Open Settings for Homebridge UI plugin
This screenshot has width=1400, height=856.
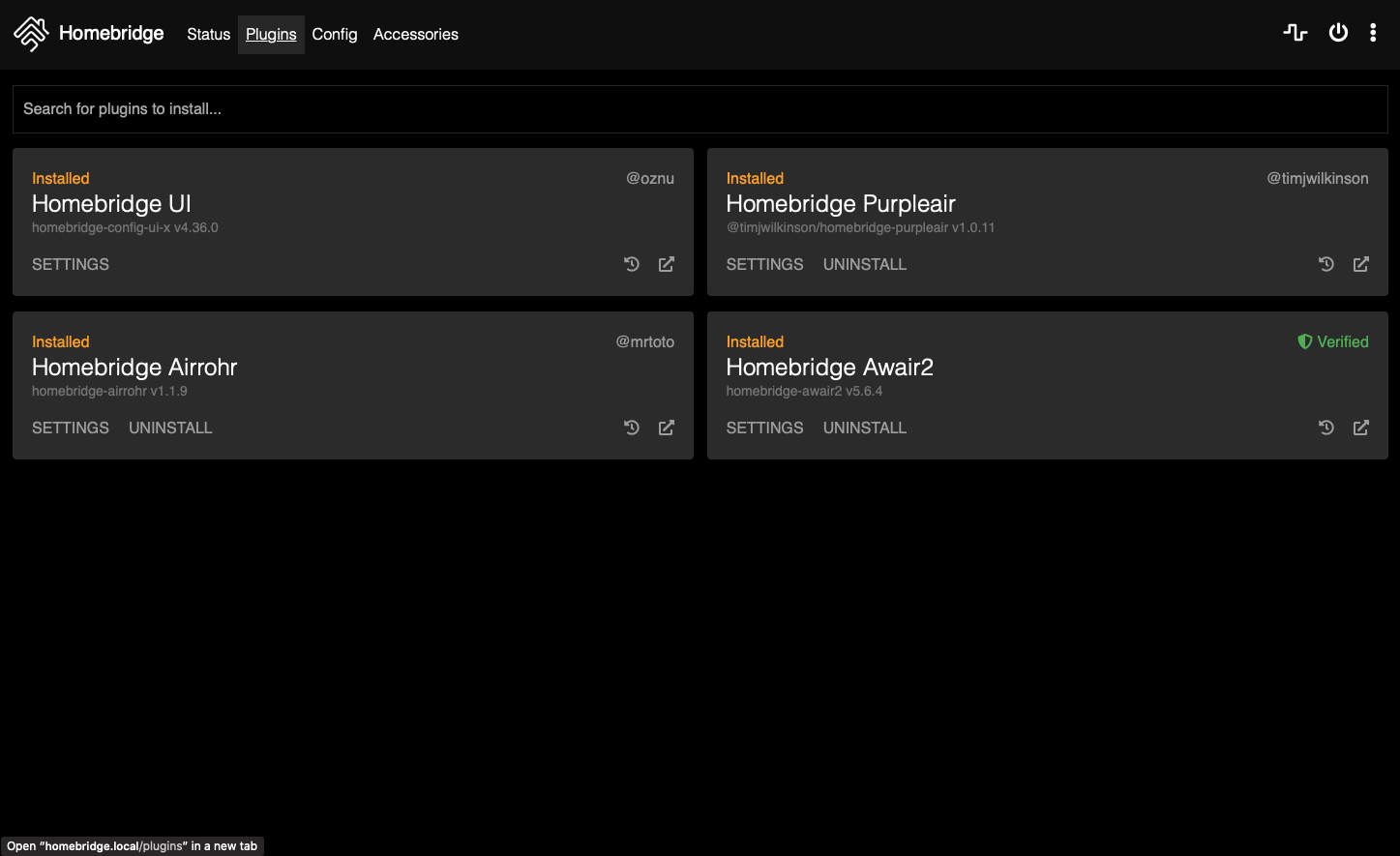pos(71,264)
